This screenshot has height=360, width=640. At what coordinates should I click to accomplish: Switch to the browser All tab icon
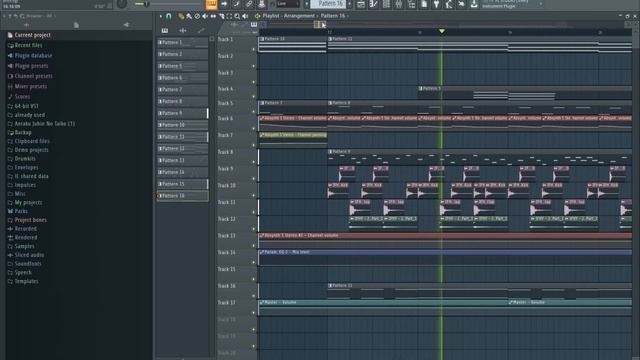click(x=27, y=25)
